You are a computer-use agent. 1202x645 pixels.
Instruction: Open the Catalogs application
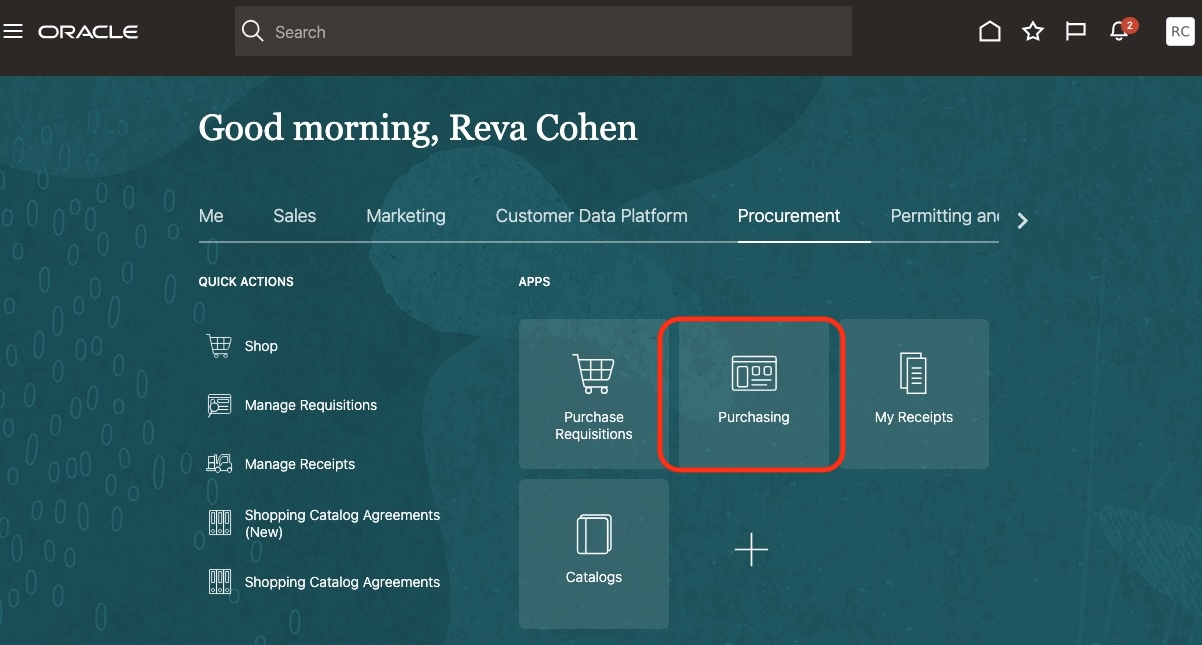(593, 554)
